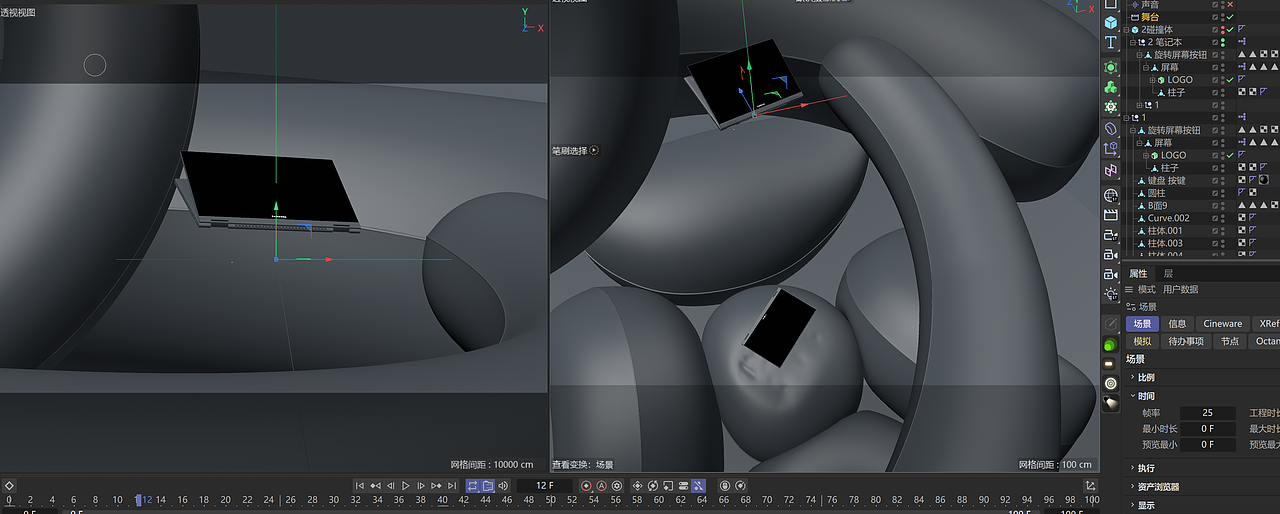Open the green Subdivision generator icon
1280x514 pixels.
[x=1111, y=67]
